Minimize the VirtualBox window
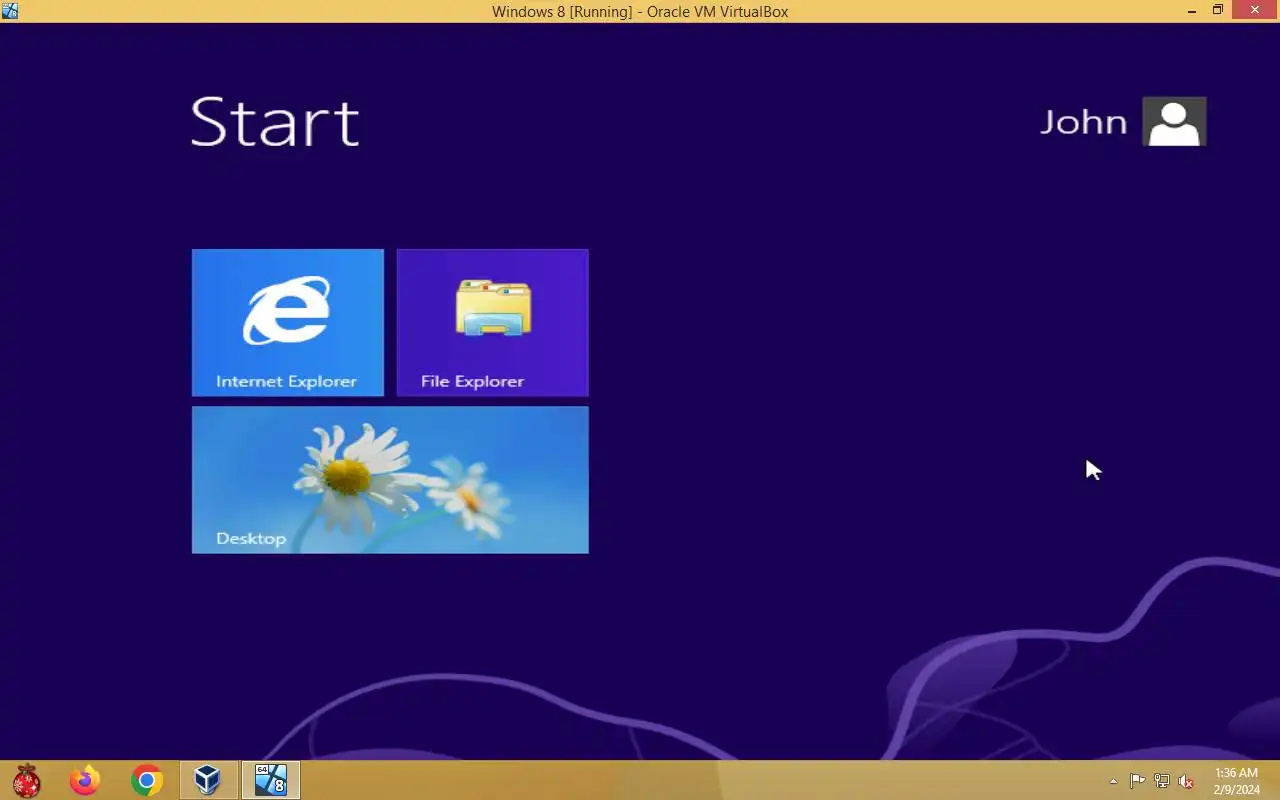 (1192, 11)
